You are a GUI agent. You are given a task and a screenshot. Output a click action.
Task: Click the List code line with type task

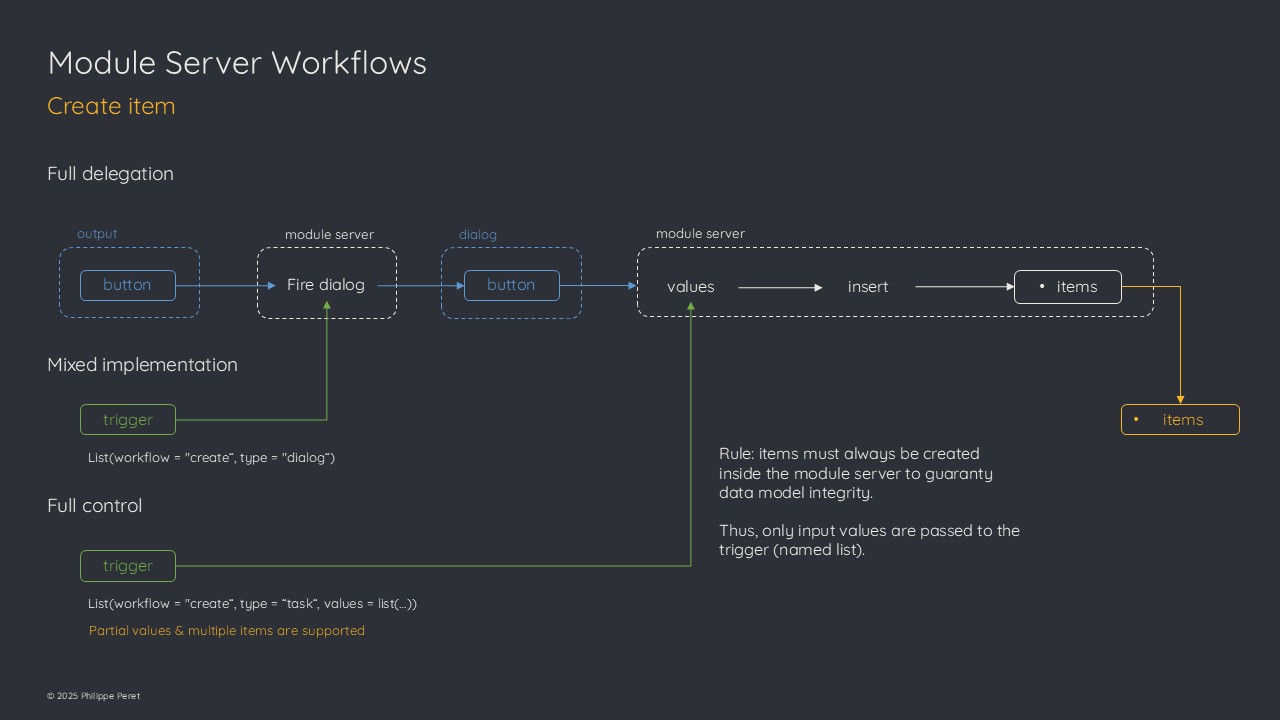(x=252, y=604)
